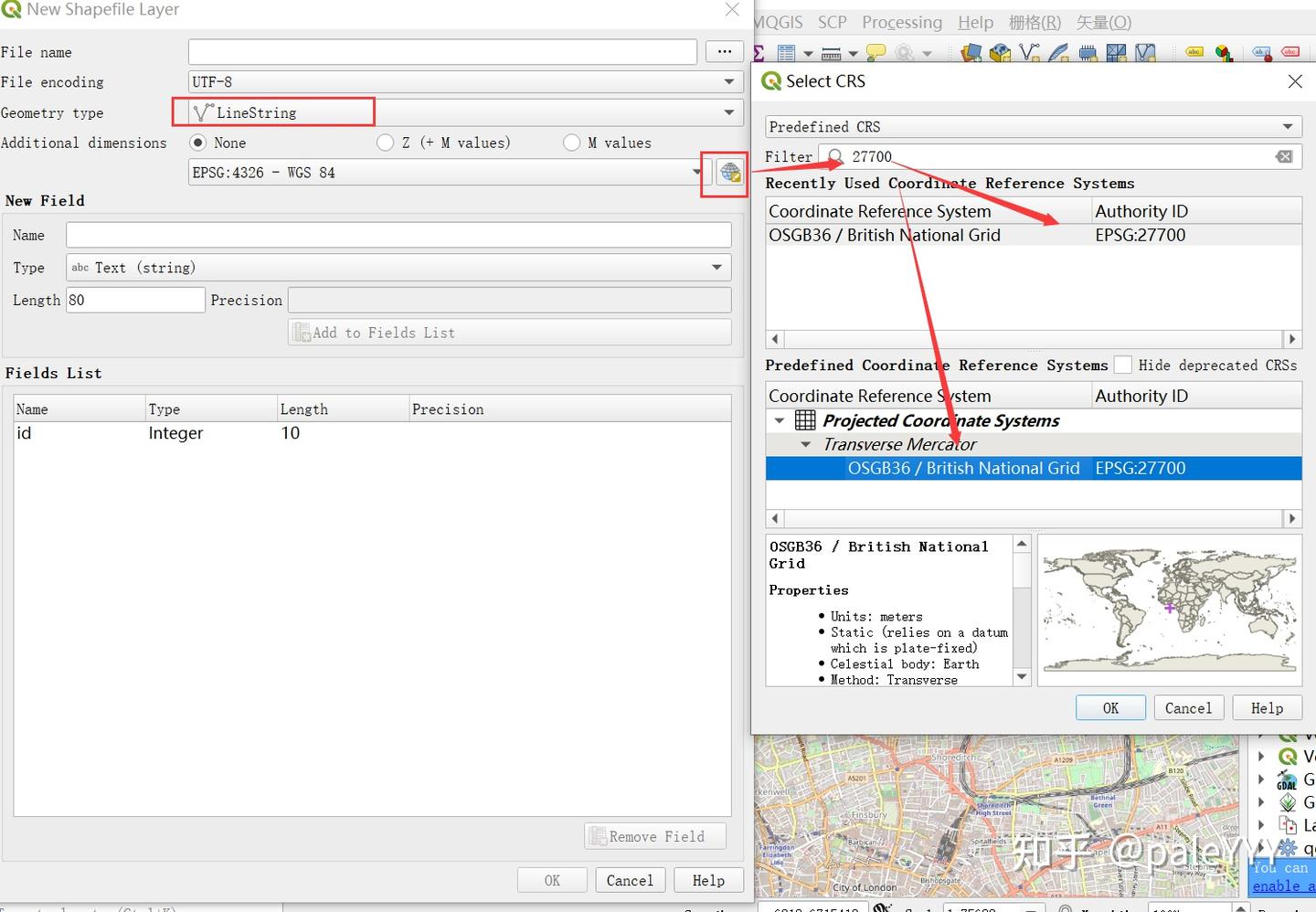Open the Processing menu
The image size is (1316, 912).
pyautogui.click(x=901, y=22)
